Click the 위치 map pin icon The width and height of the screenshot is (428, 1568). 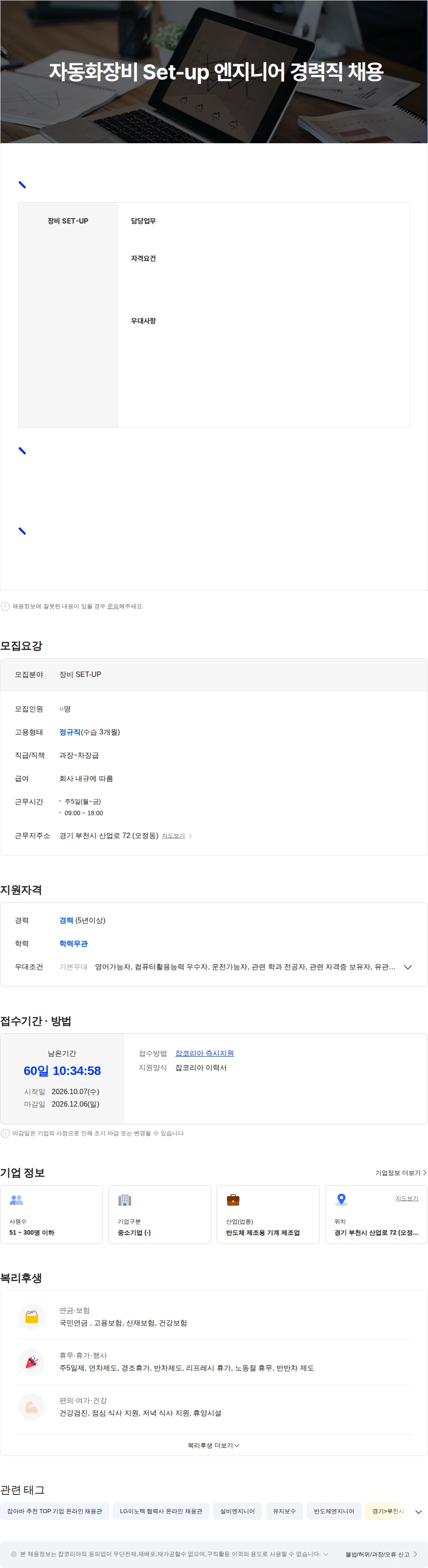[x=342, y=1199]
